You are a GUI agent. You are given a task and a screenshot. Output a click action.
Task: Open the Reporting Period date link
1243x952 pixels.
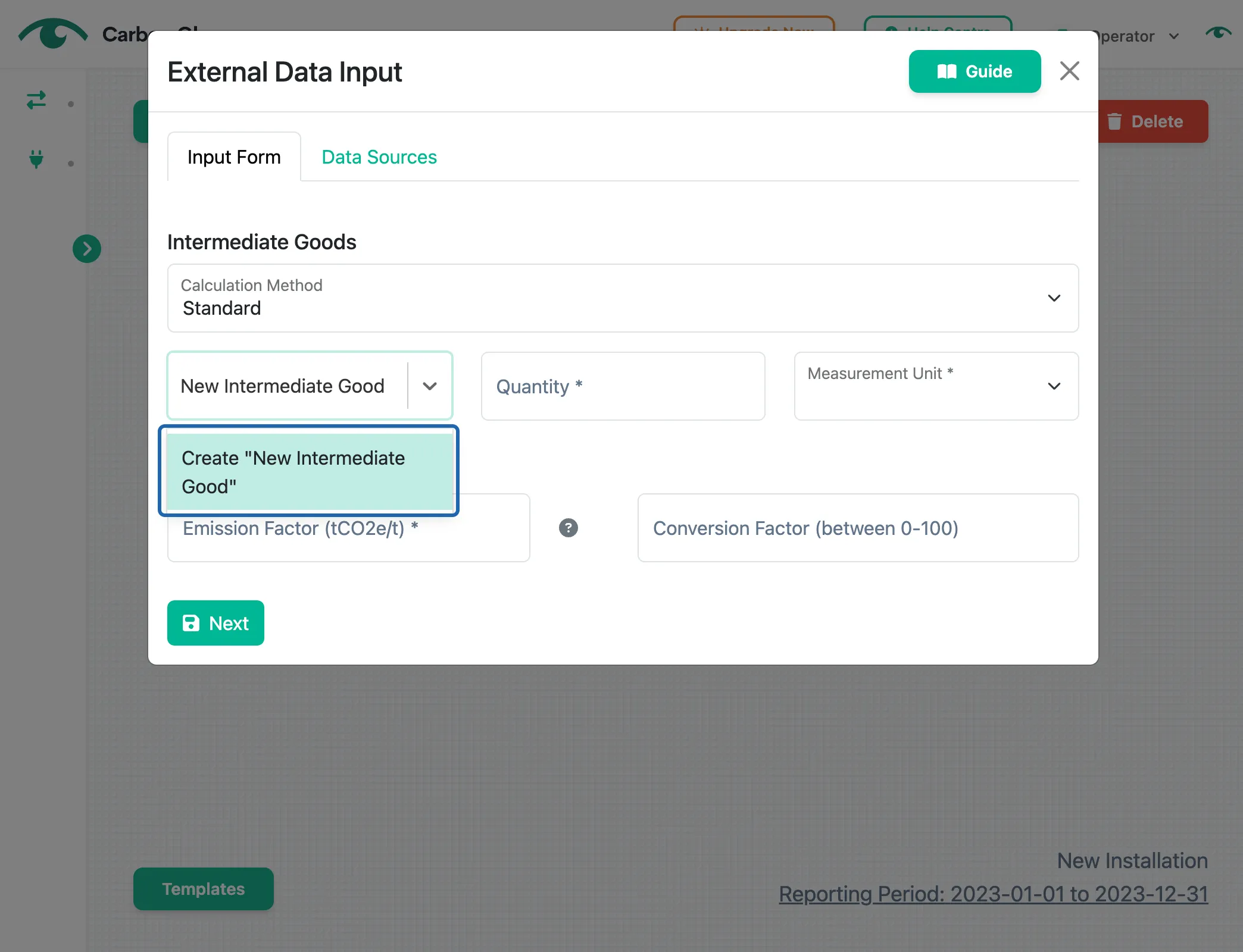point(994,894)
